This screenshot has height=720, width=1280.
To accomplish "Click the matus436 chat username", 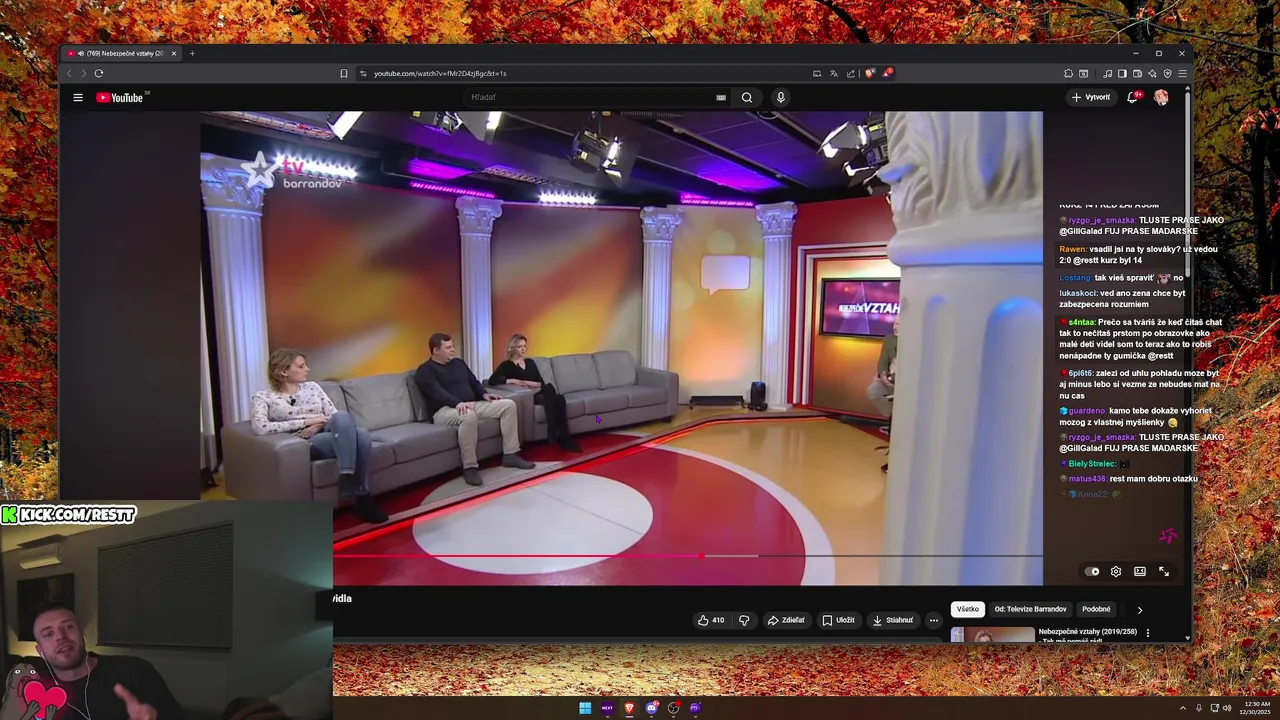I will [1087, 479].
